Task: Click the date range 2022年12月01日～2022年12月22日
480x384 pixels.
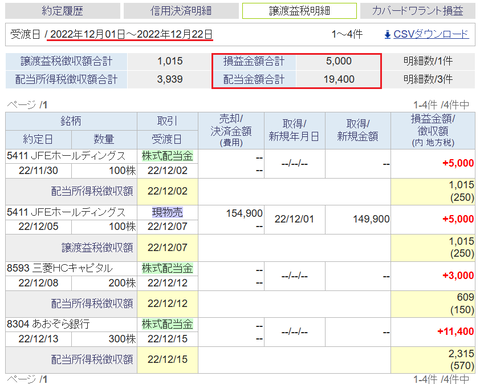Action: point(131,34)
